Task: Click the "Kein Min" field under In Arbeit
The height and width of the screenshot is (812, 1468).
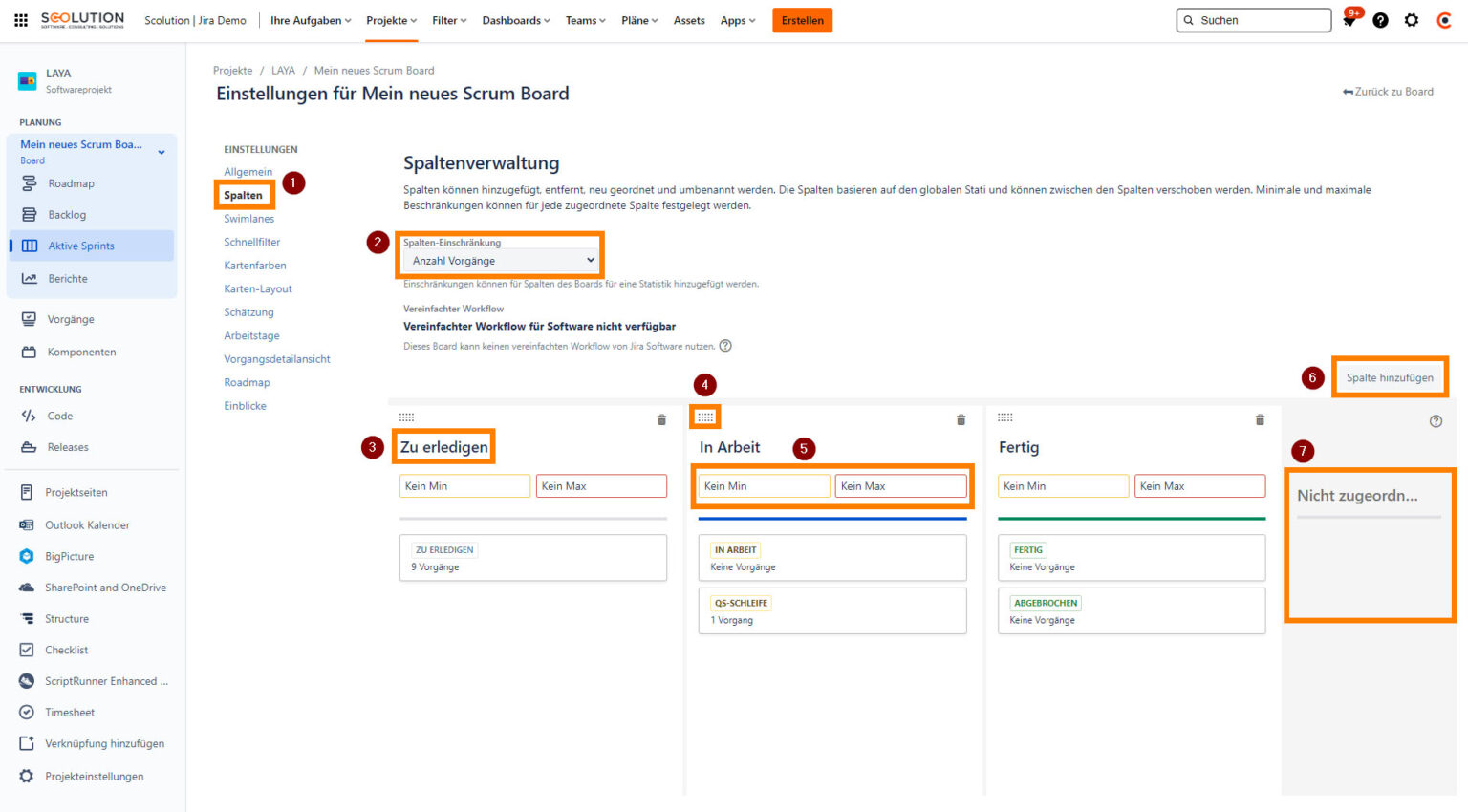Action: pyautogui.click(x=764, y=485)
